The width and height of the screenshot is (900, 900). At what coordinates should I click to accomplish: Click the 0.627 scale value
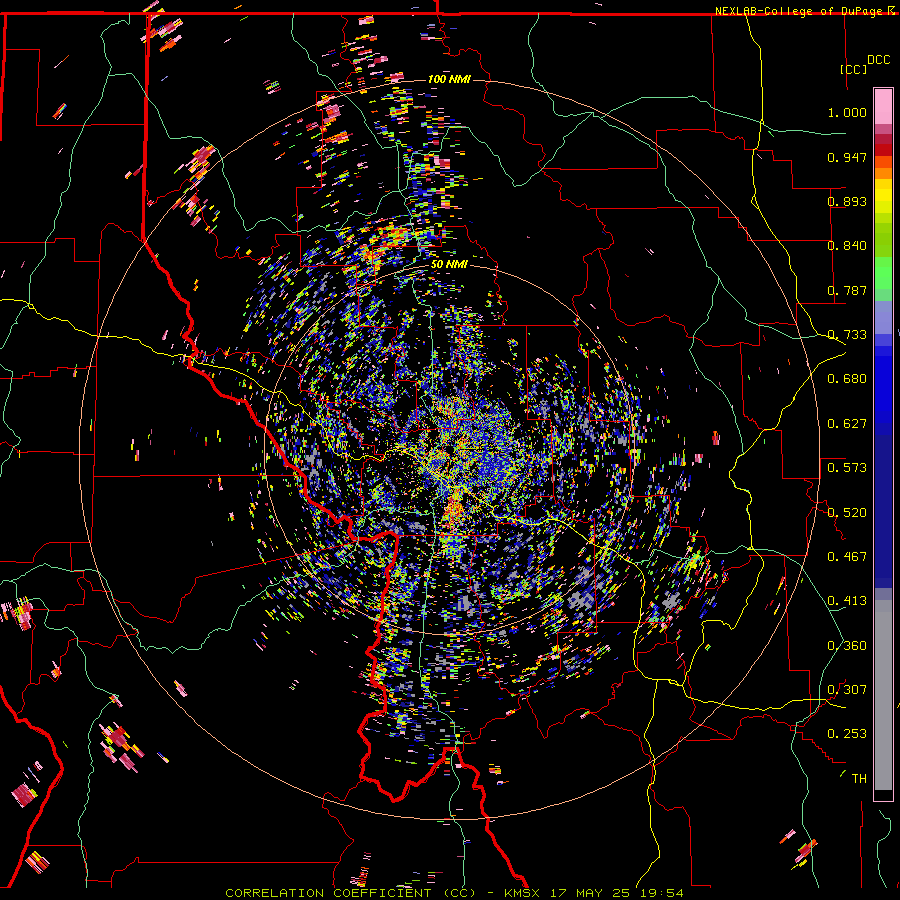(847, 424)
